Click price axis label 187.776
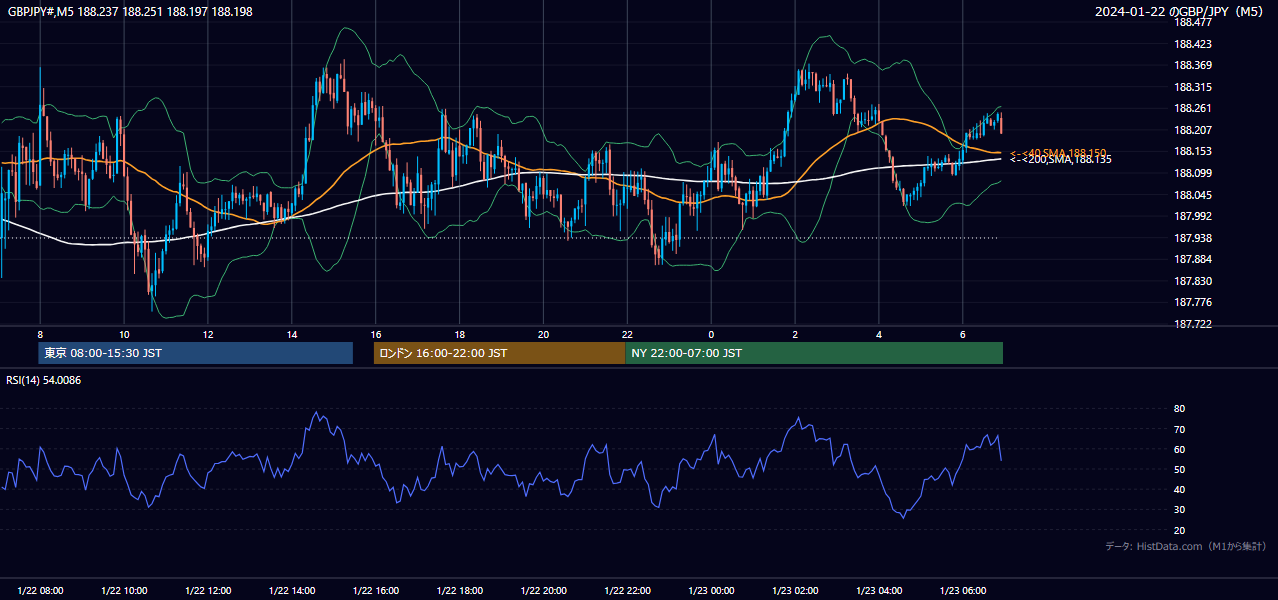 (1192, 302)
